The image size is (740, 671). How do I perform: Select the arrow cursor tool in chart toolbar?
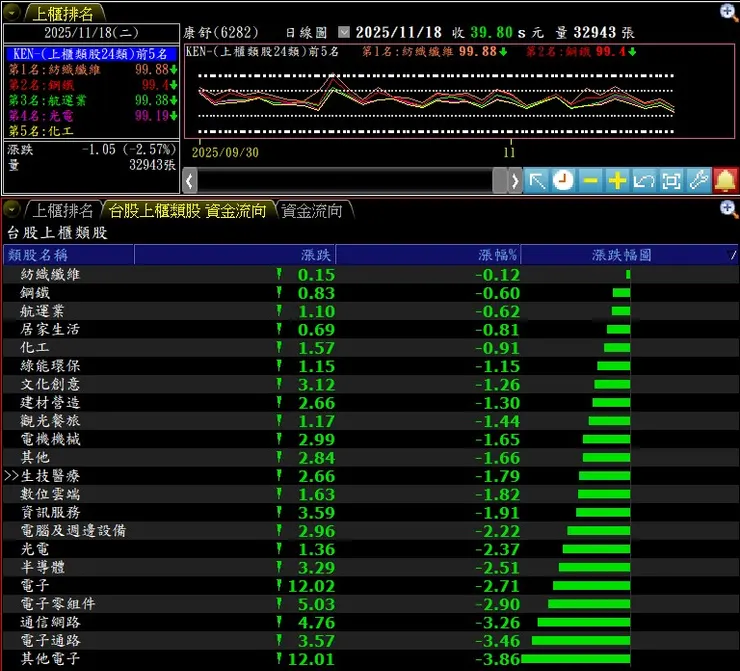point(537,181)
